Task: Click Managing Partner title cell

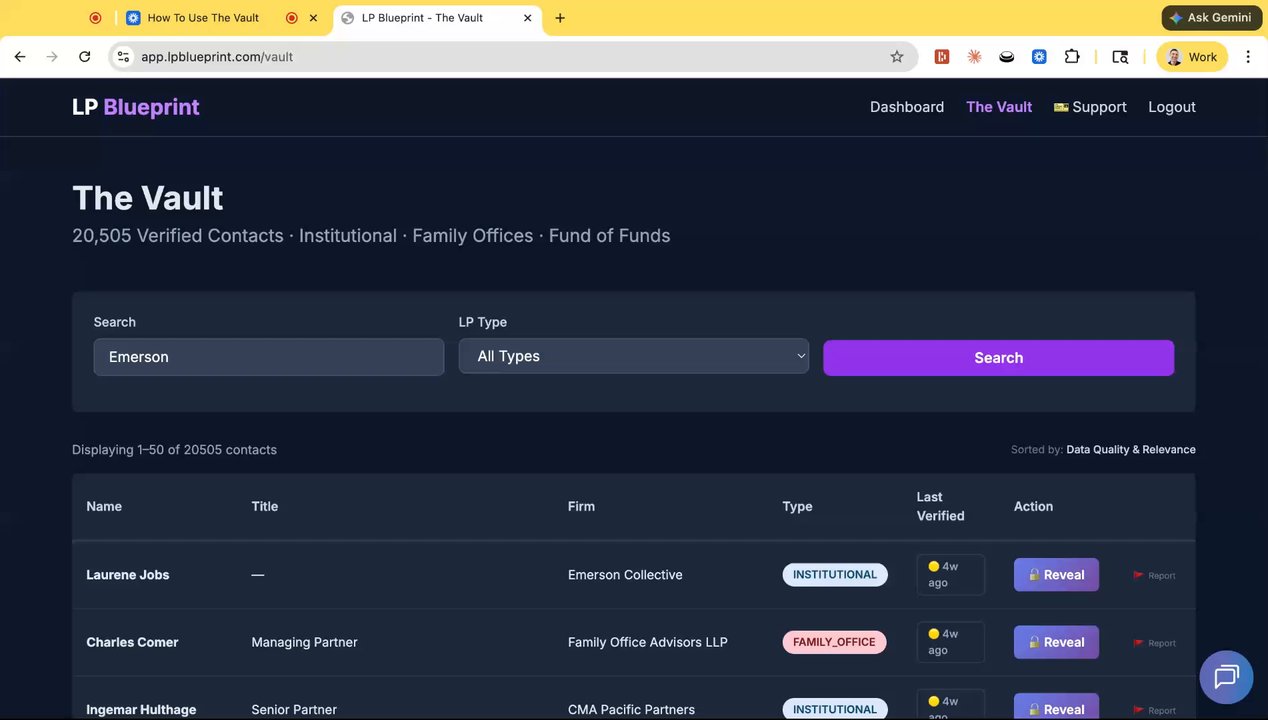Action: pos(304,643)
